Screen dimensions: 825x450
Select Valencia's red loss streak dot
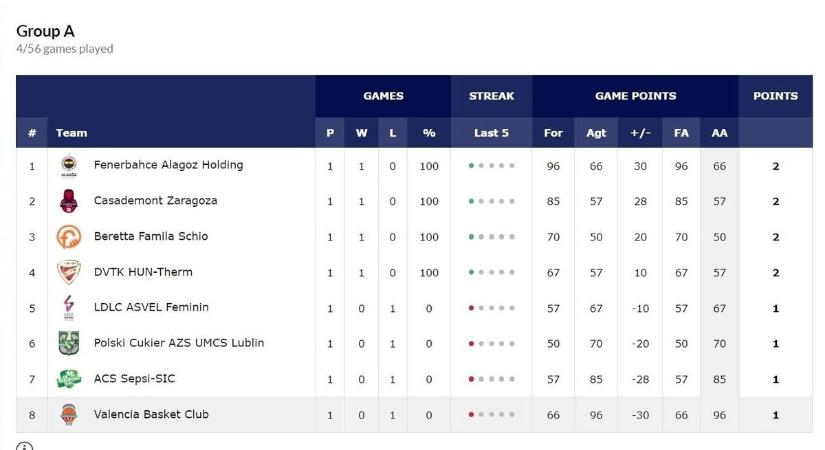click(471, 415)
